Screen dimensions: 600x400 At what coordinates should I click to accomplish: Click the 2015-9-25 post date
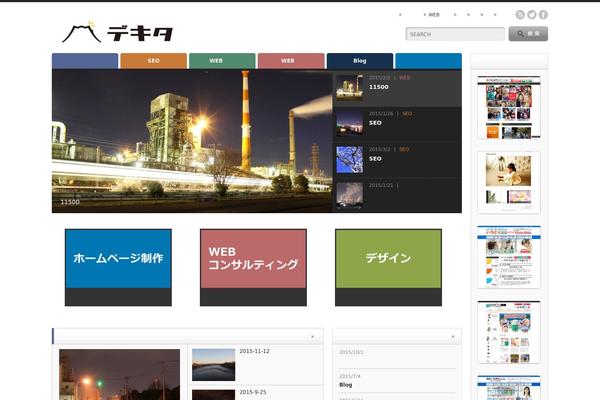[253, 392]
